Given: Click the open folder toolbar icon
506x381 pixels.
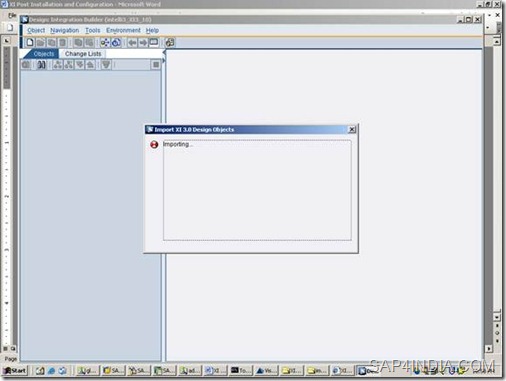Looking at the screenshot, I should pos(40,42).
